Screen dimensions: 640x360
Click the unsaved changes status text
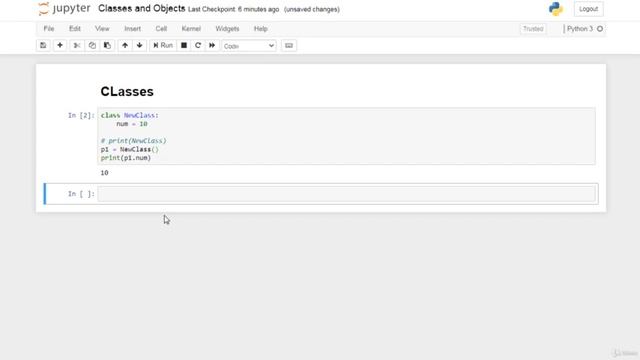point(312,9)
